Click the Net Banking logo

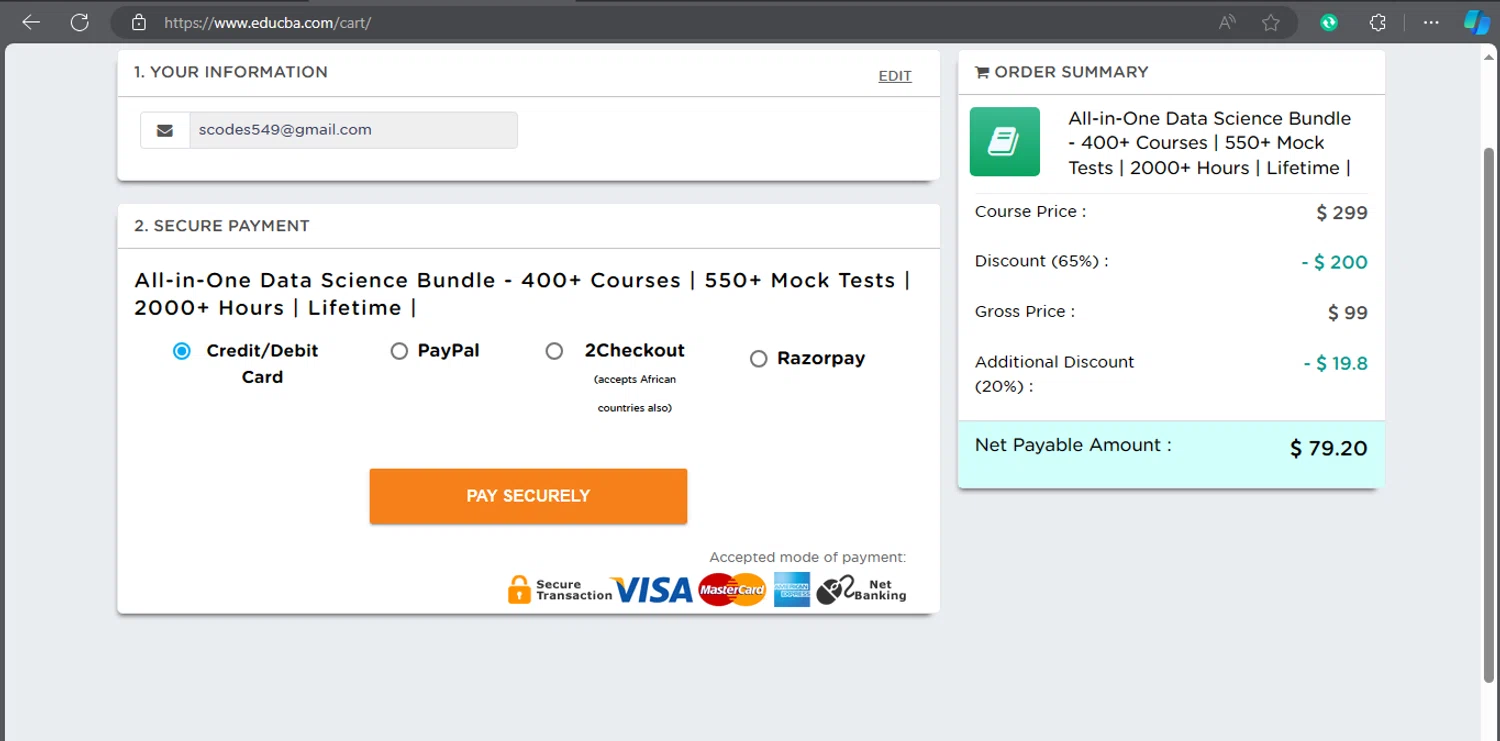pos(861,590)
